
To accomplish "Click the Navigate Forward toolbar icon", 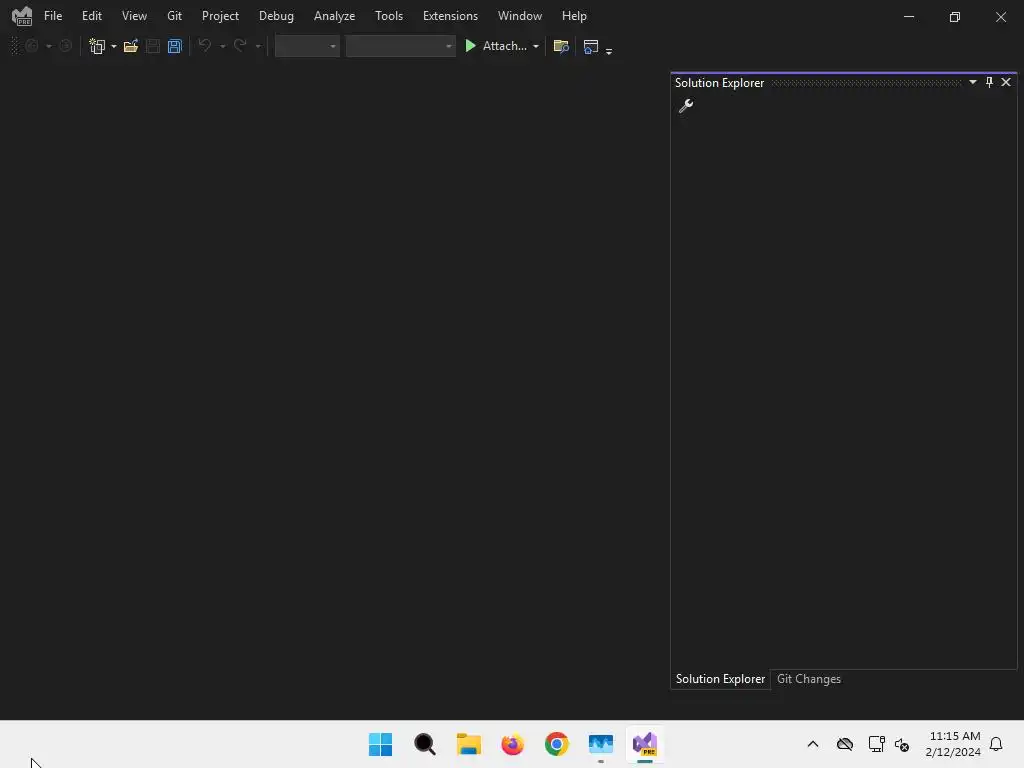I will 65,46.
